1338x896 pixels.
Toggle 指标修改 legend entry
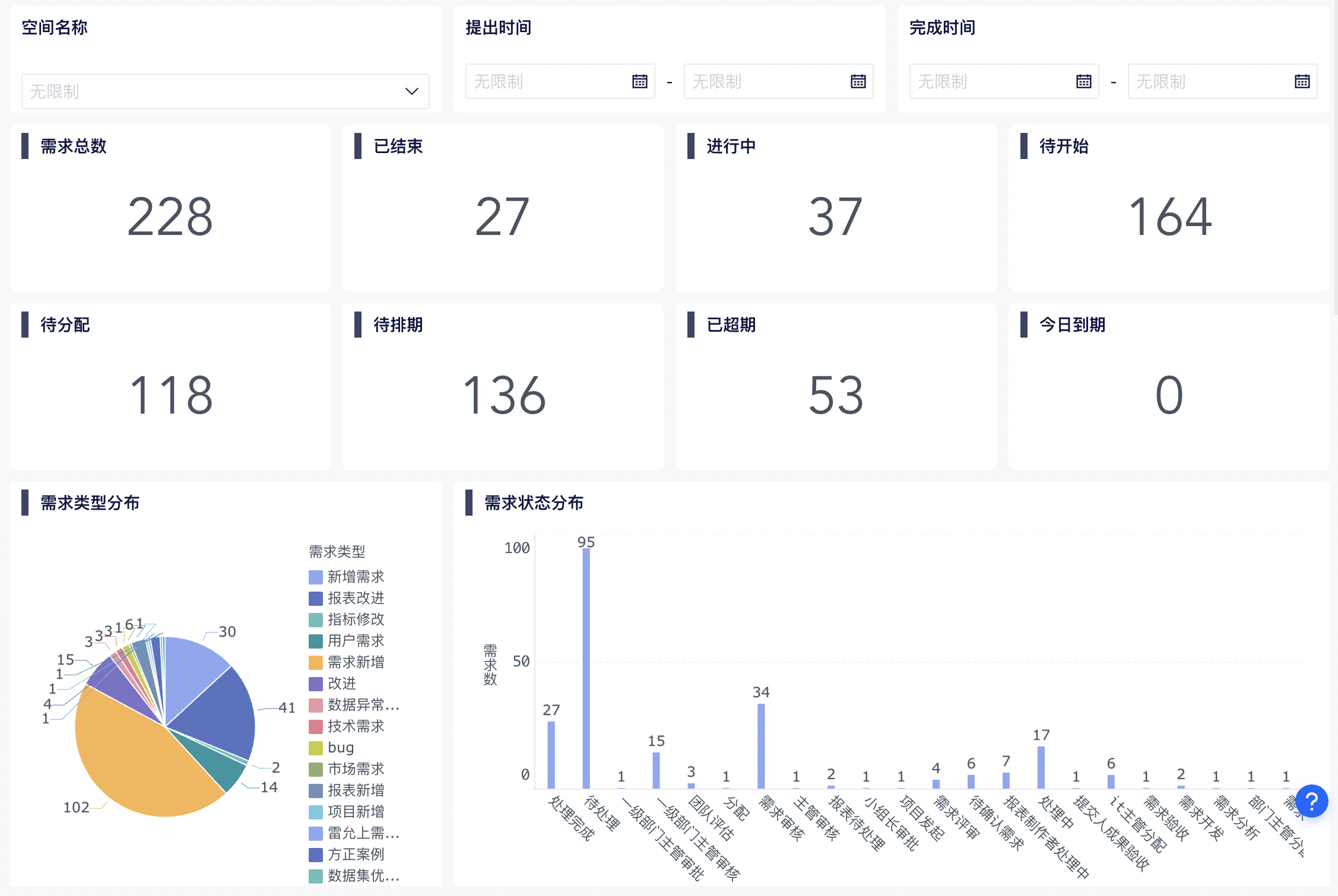(x=355, y=619)
